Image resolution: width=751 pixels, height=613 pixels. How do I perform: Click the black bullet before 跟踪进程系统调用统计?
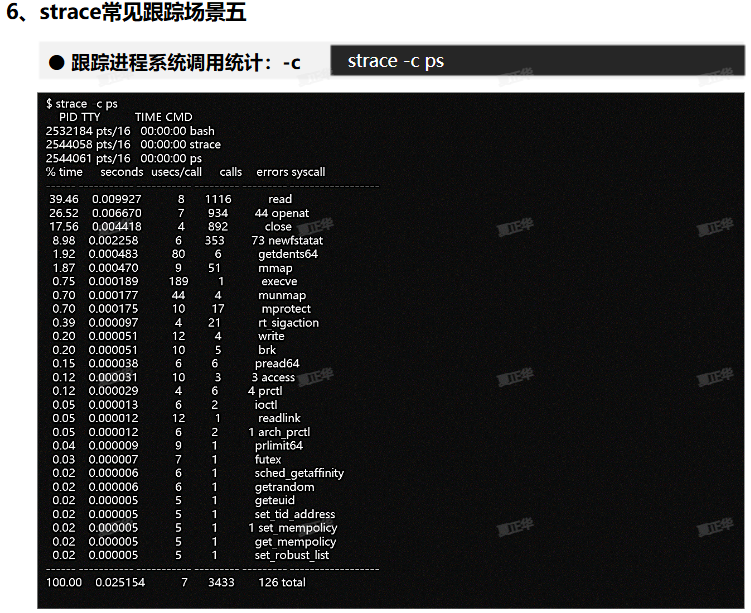(56, 63)
